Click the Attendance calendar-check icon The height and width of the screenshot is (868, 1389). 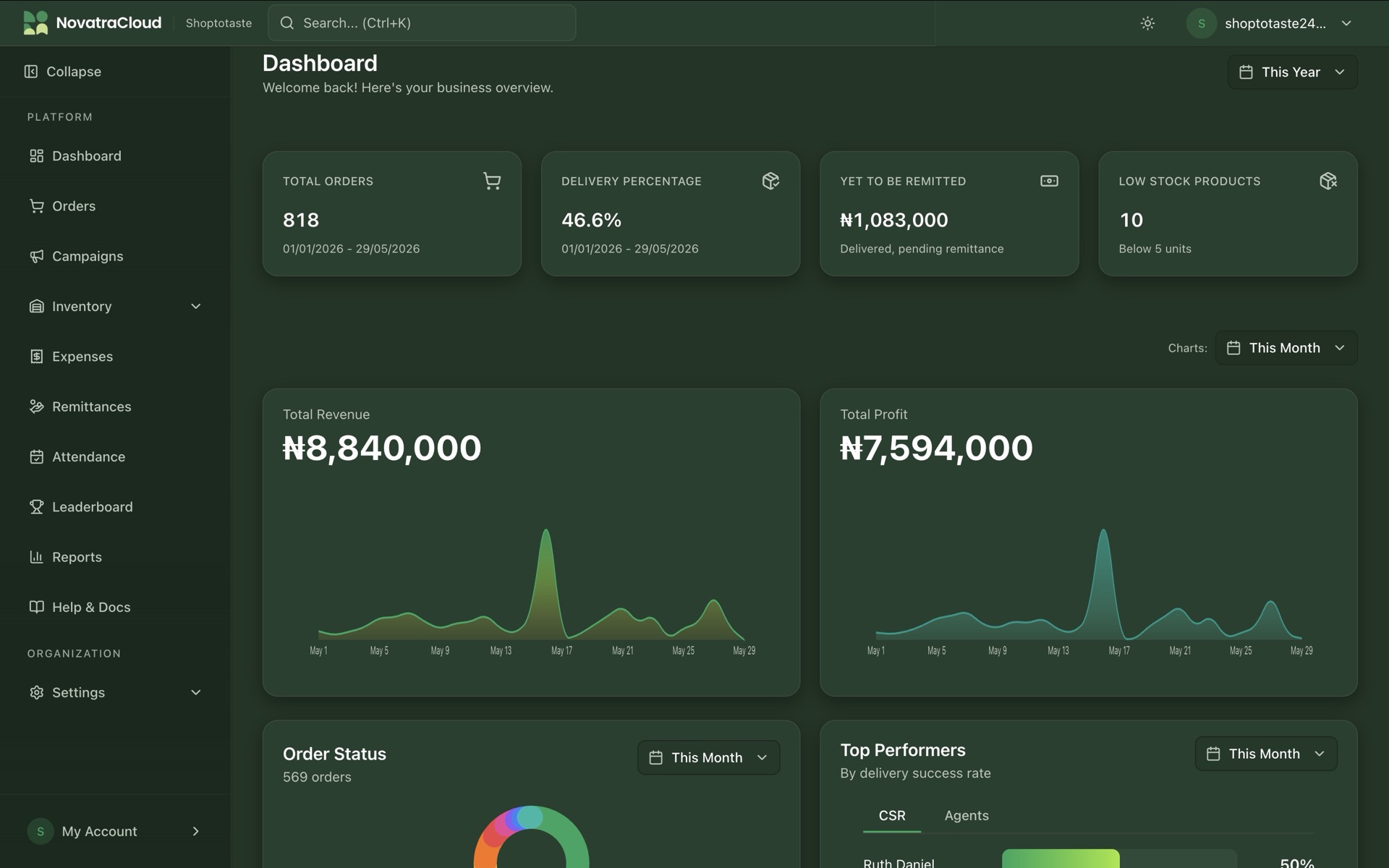36,457
